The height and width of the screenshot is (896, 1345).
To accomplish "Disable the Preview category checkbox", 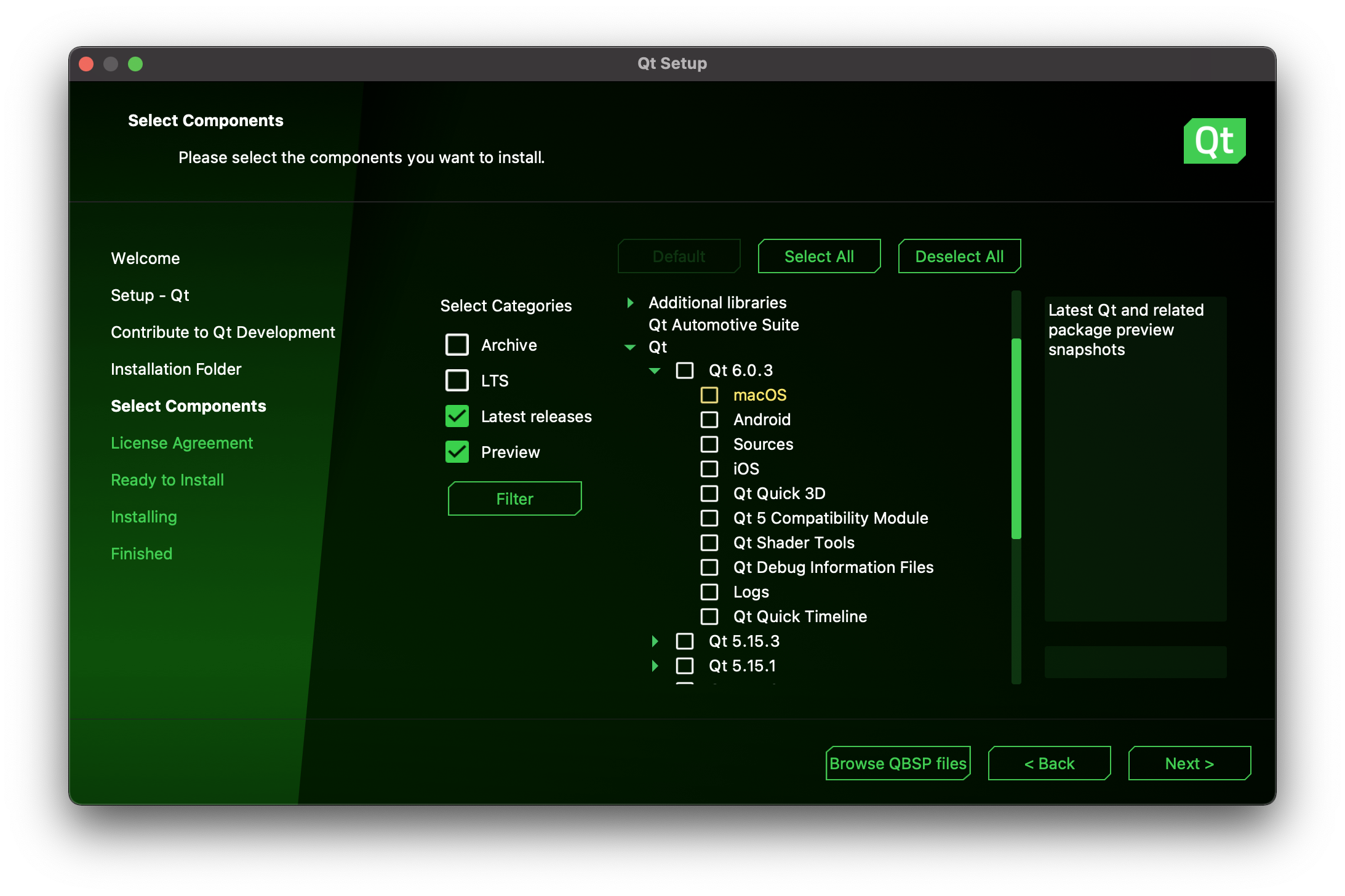I will pyautogui.click(x=457, y=452).
